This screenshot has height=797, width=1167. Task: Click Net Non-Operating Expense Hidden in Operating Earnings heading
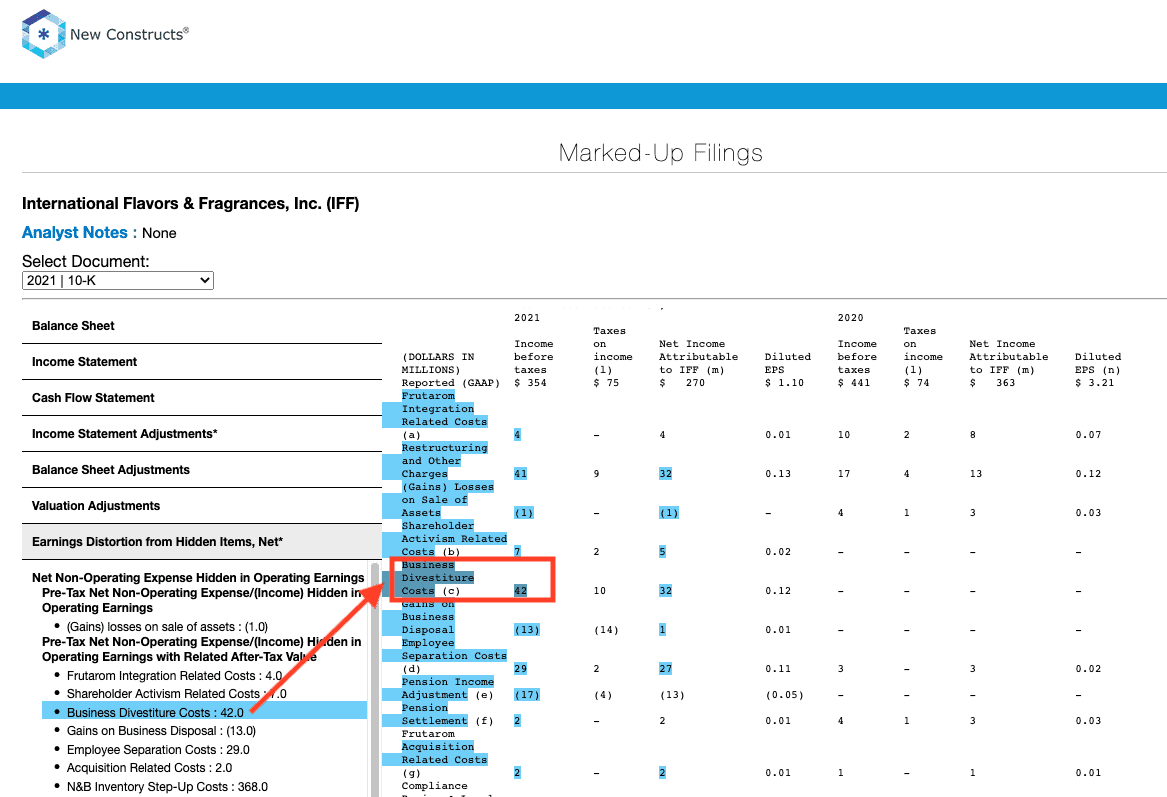(x=198, y=577)
